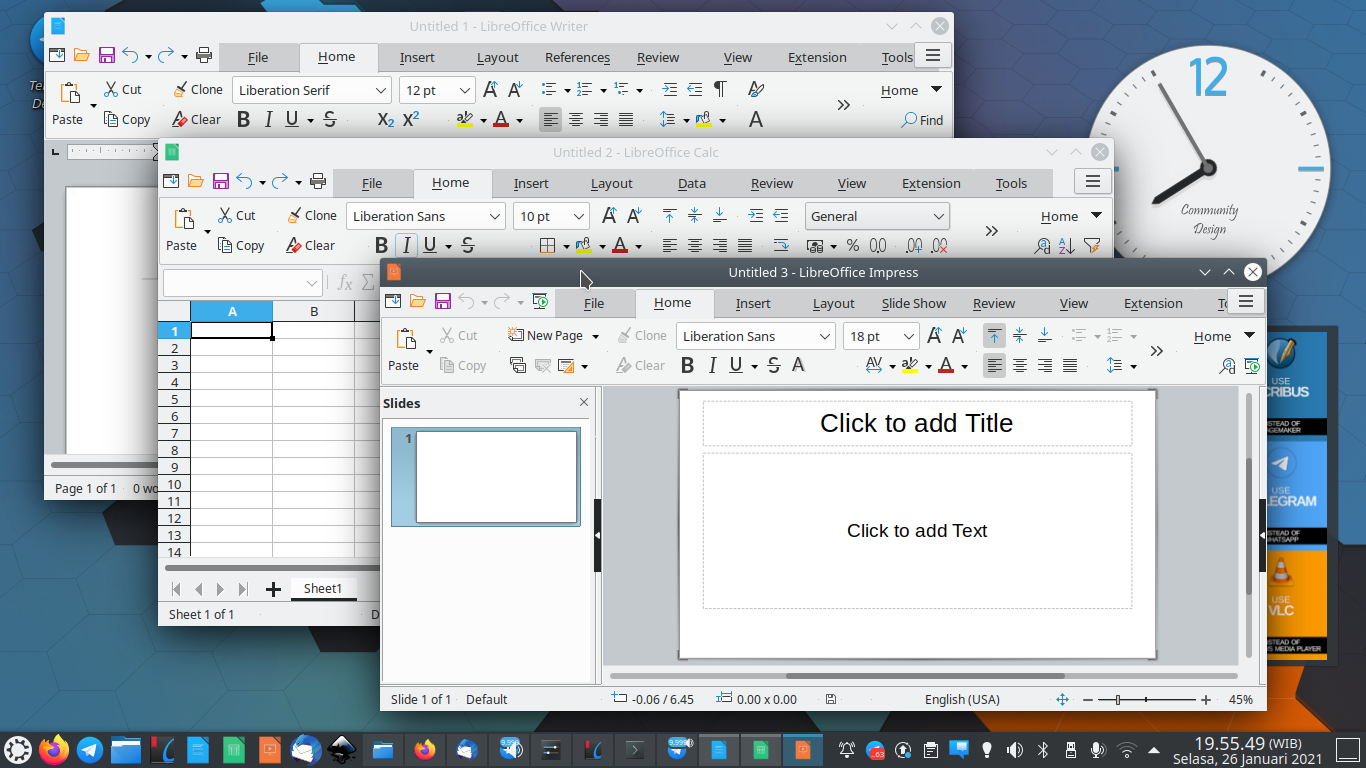
Task: Click the volume icon in the system tray
Action: (1014, 749)
